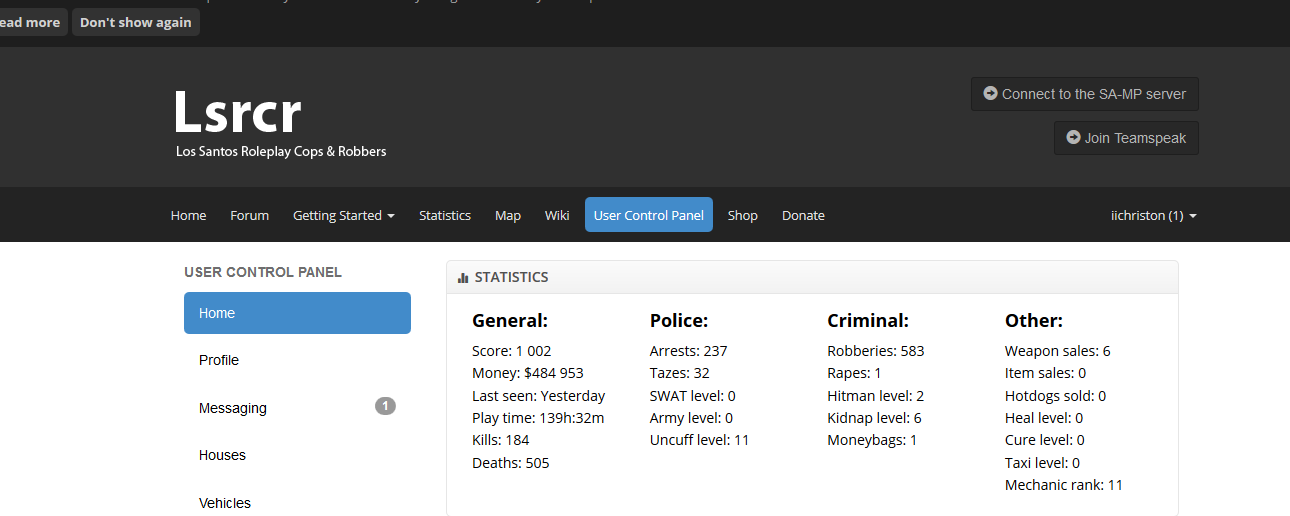Dismiss the notice with Don't show again

(135, 22)
